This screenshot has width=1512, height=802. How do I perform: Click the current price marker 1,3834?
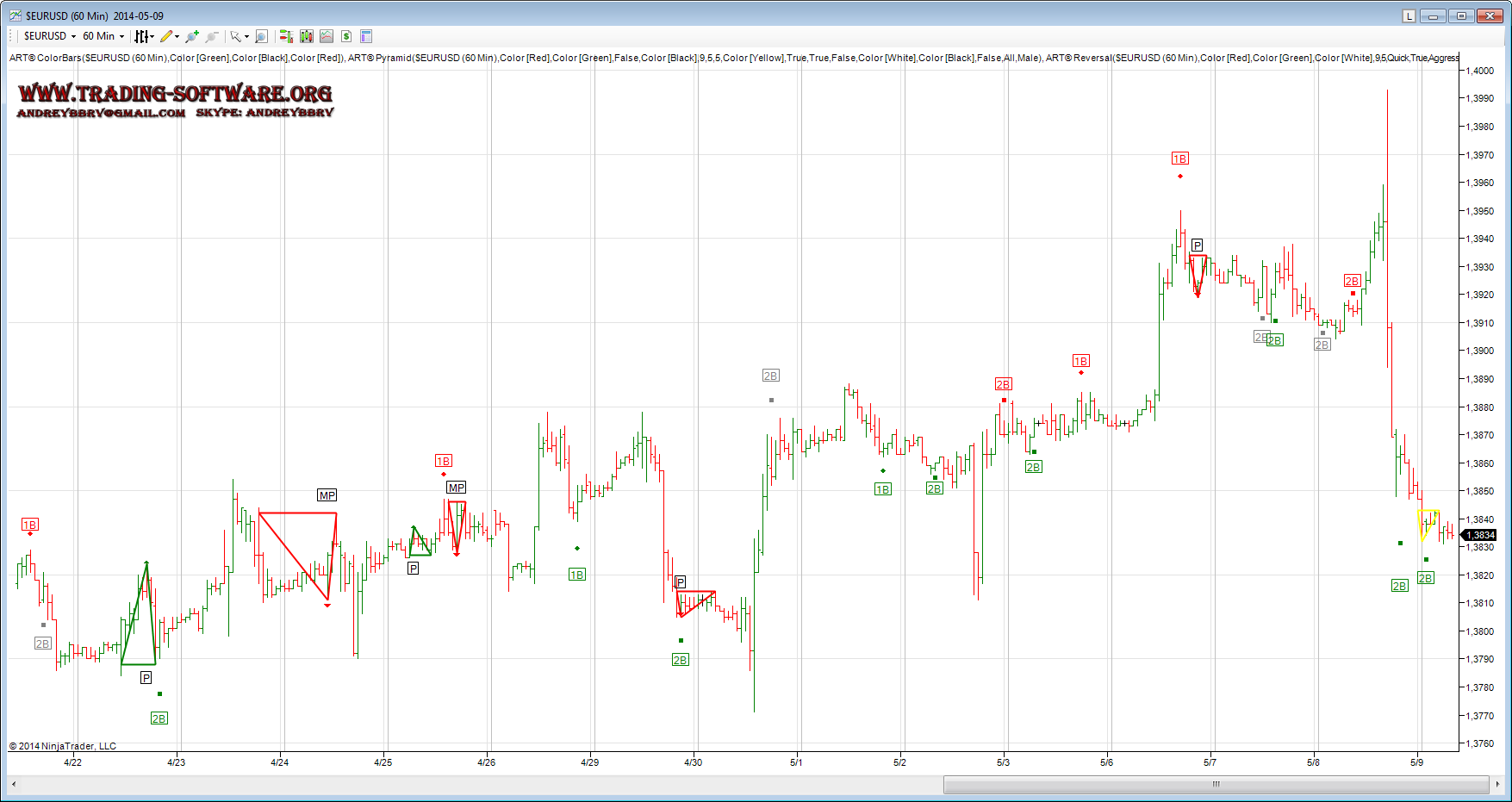[x=1480, y=535]
